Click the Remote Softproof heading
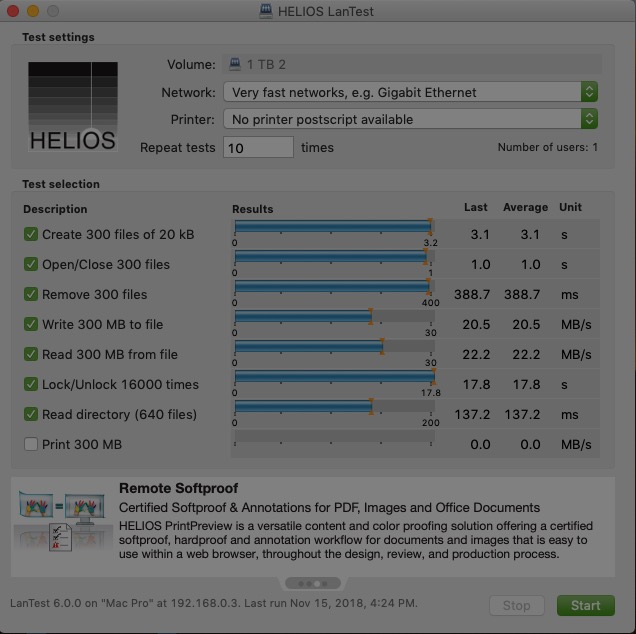Screen dimensions: 636x634 [x=178, y=488]
